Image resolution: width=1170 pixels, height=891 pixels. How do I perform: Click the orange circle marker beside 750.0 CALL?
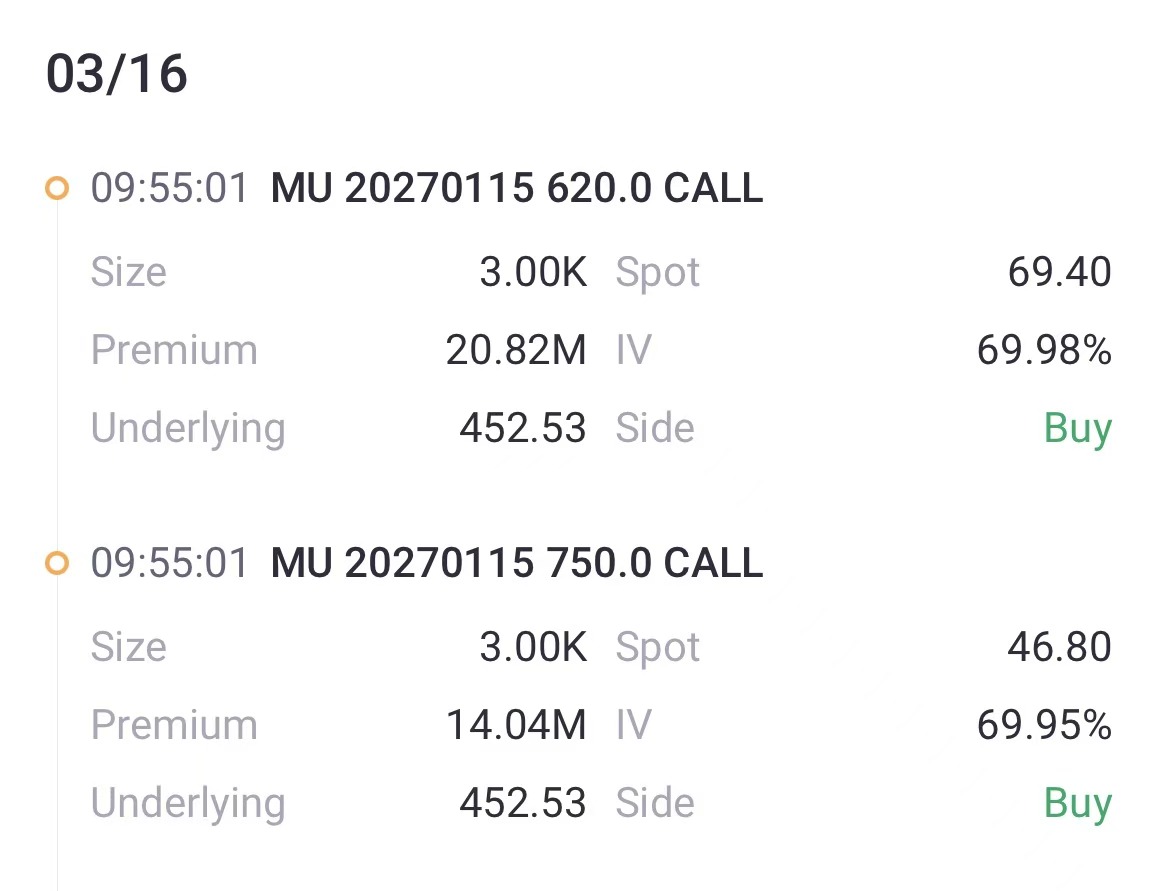[x=57, y=563]
